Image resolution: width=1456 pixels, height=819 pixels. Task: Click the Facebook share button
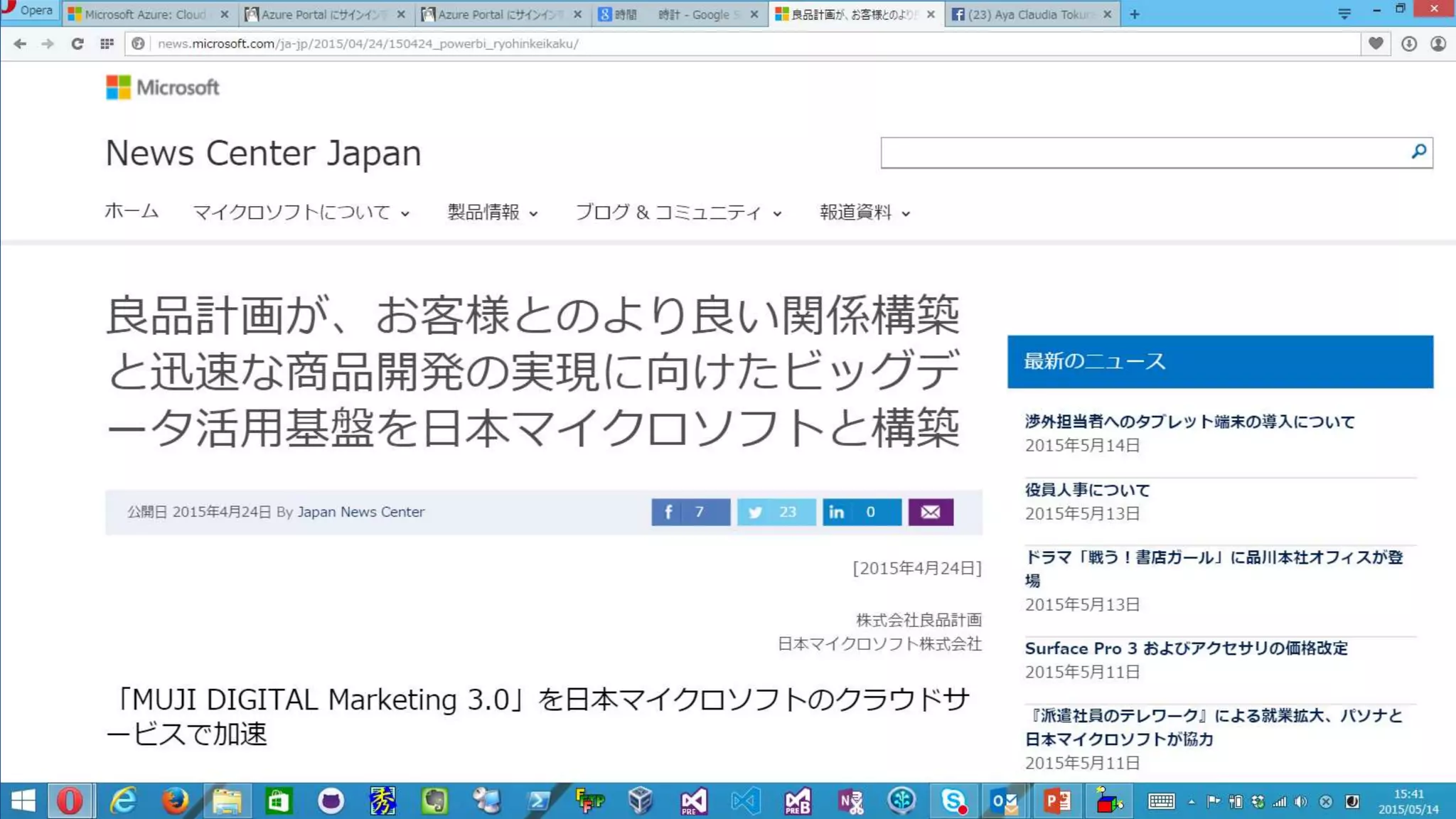pos(690,512)
